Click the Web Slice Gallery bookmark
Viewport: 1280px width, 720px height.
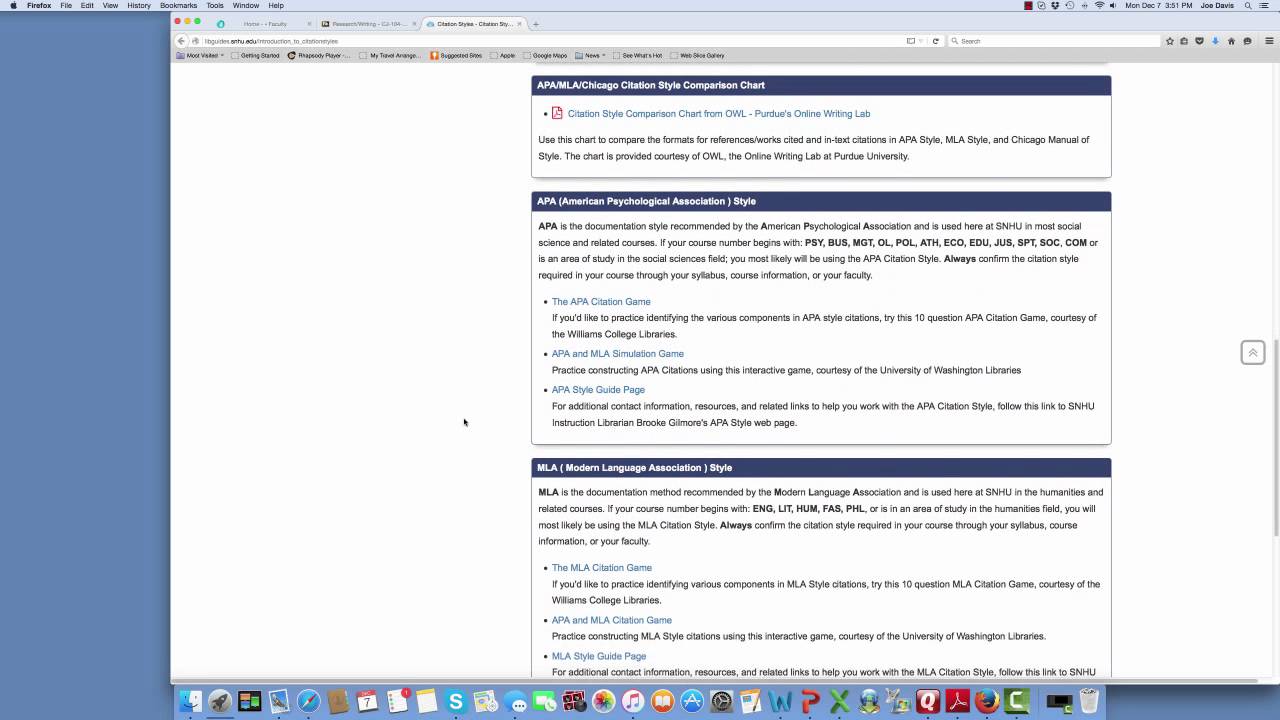click(697, 56)
